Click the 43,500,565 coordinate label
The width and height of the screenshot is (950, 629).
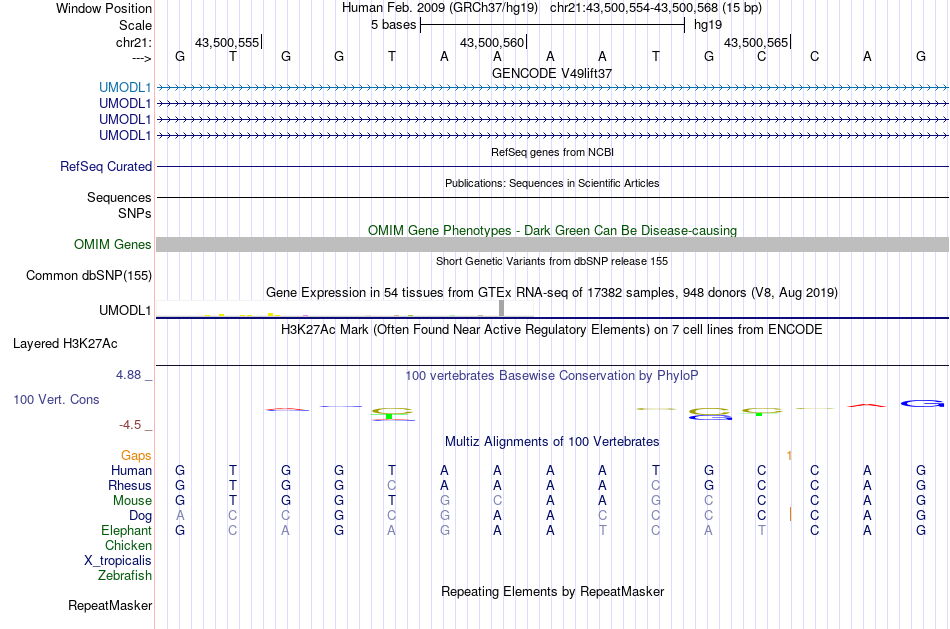coord(756,42)
